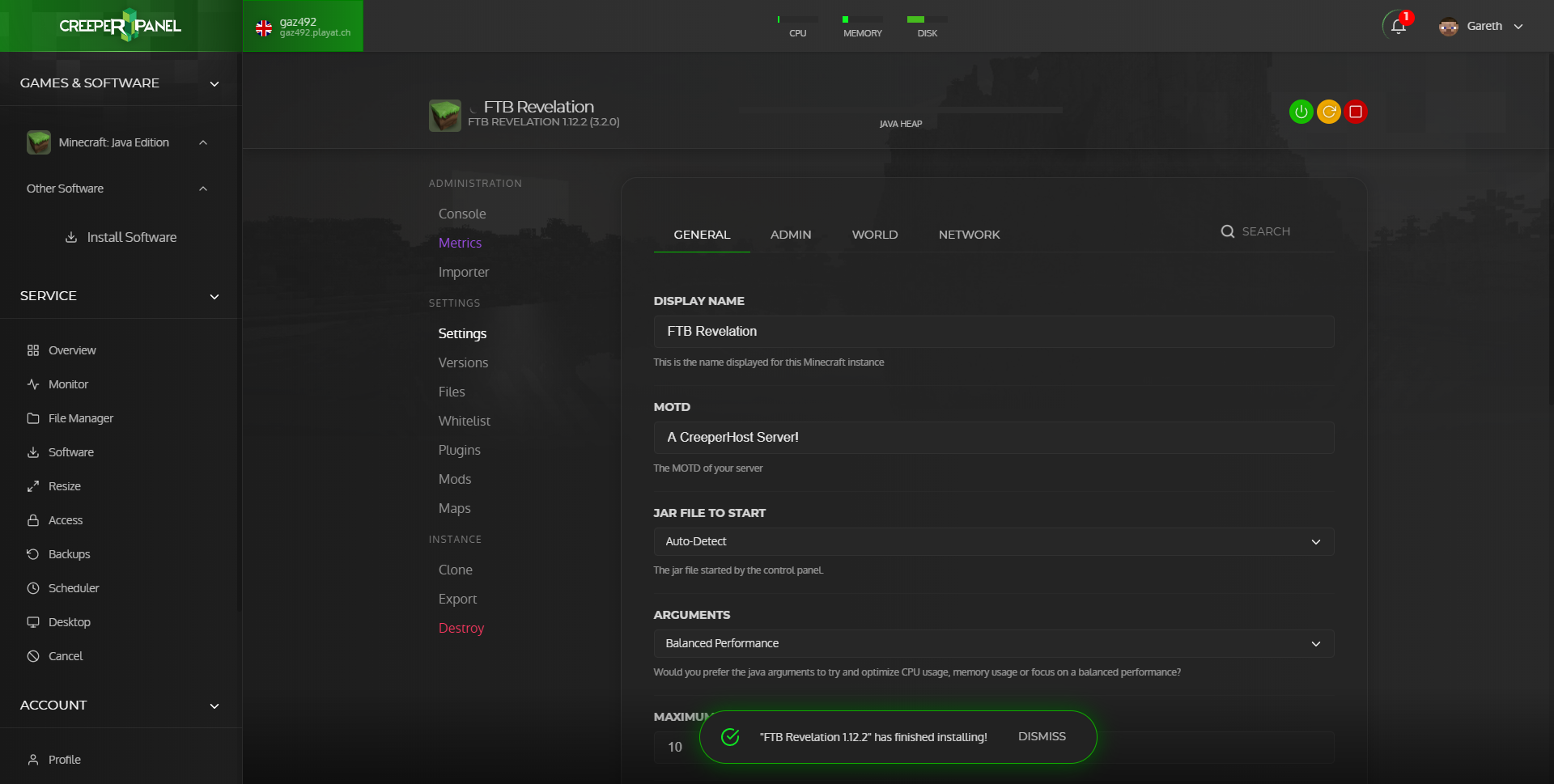The width and height of the screenshot is (1554, 784).
Task: Click the MOTD input field
Action: (994, 438)
